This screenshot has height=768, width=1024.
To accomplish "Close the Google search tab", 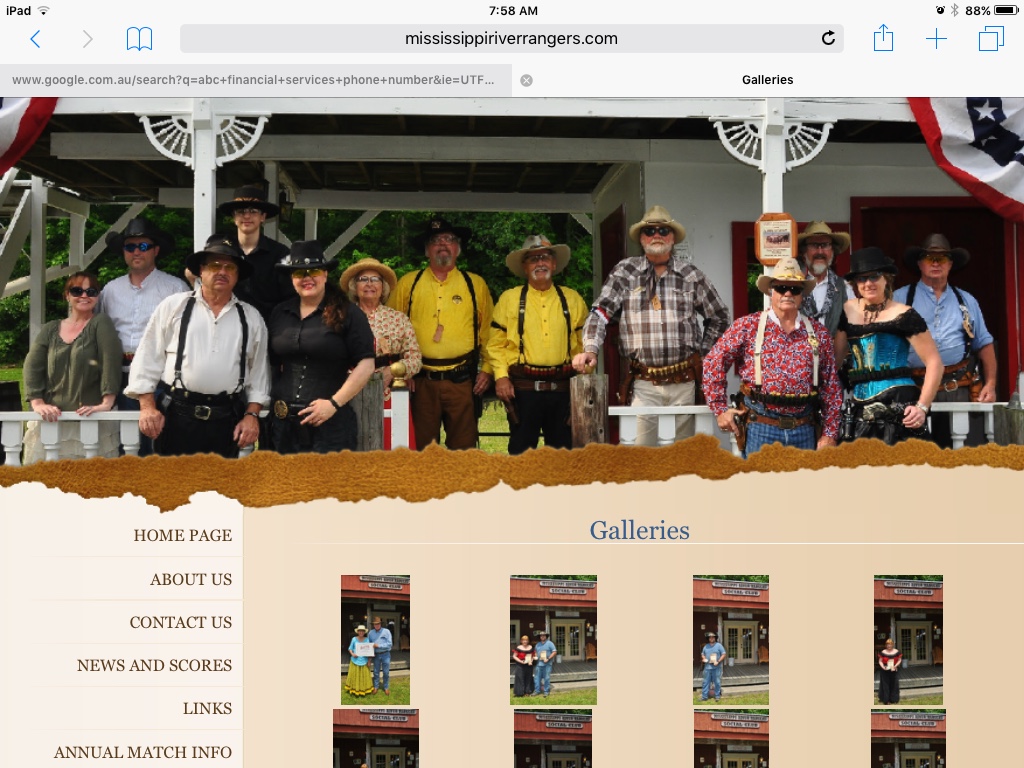I will [526, 80].
